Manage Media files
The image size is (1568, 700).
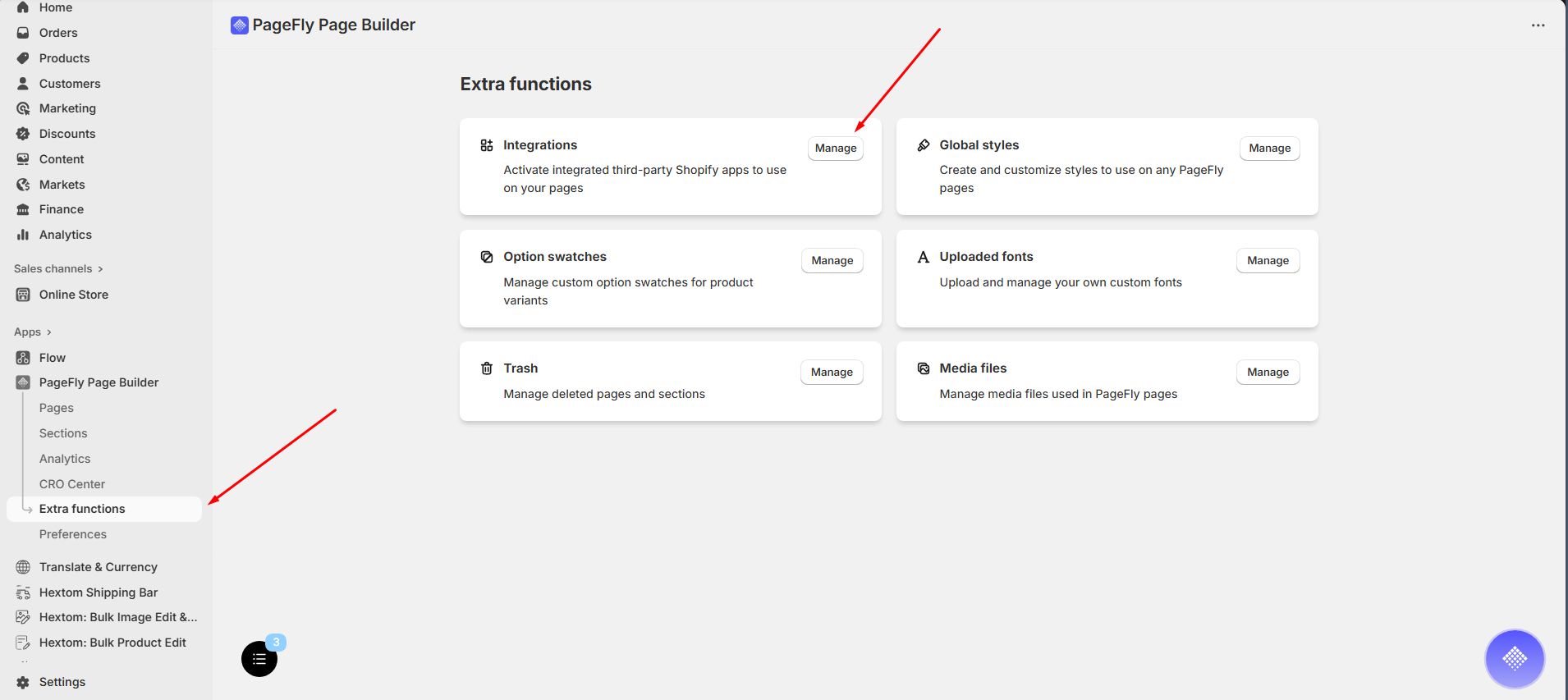click(x=1268, y=372)
